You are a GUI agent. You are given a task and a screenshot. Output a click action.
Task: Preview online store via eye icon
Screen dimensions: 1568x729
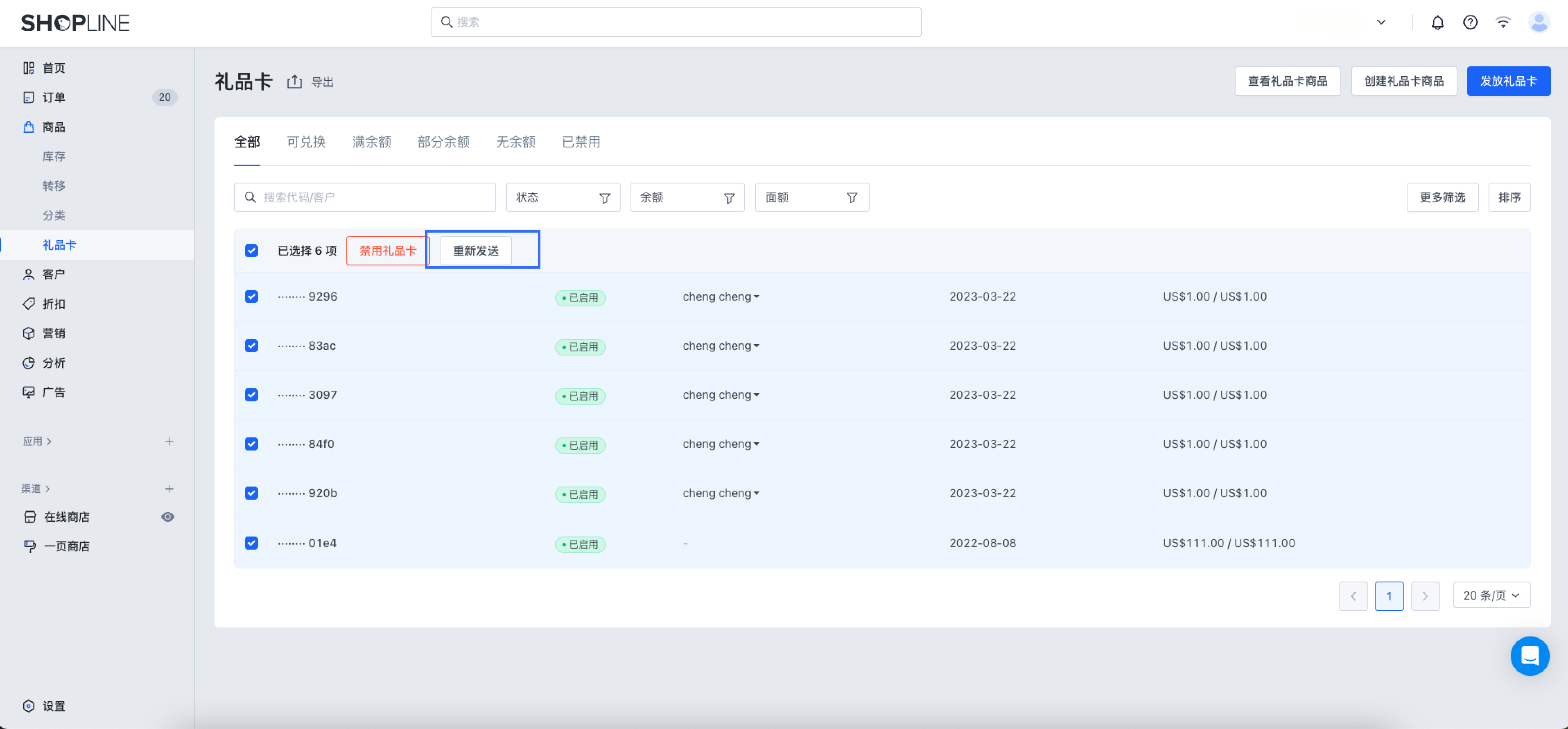(168, 517)
